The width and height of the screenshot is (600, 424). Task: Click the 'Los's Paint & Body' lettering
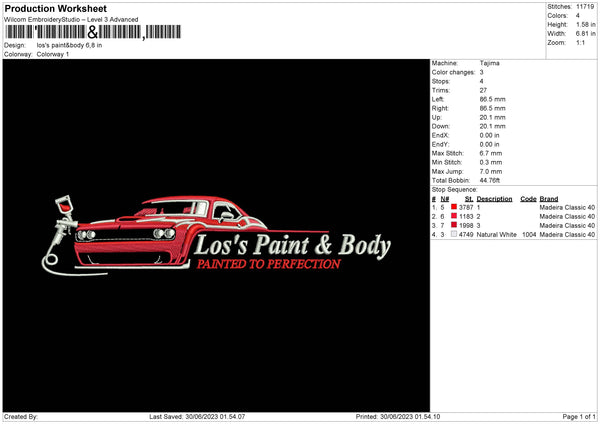point(292,245)
